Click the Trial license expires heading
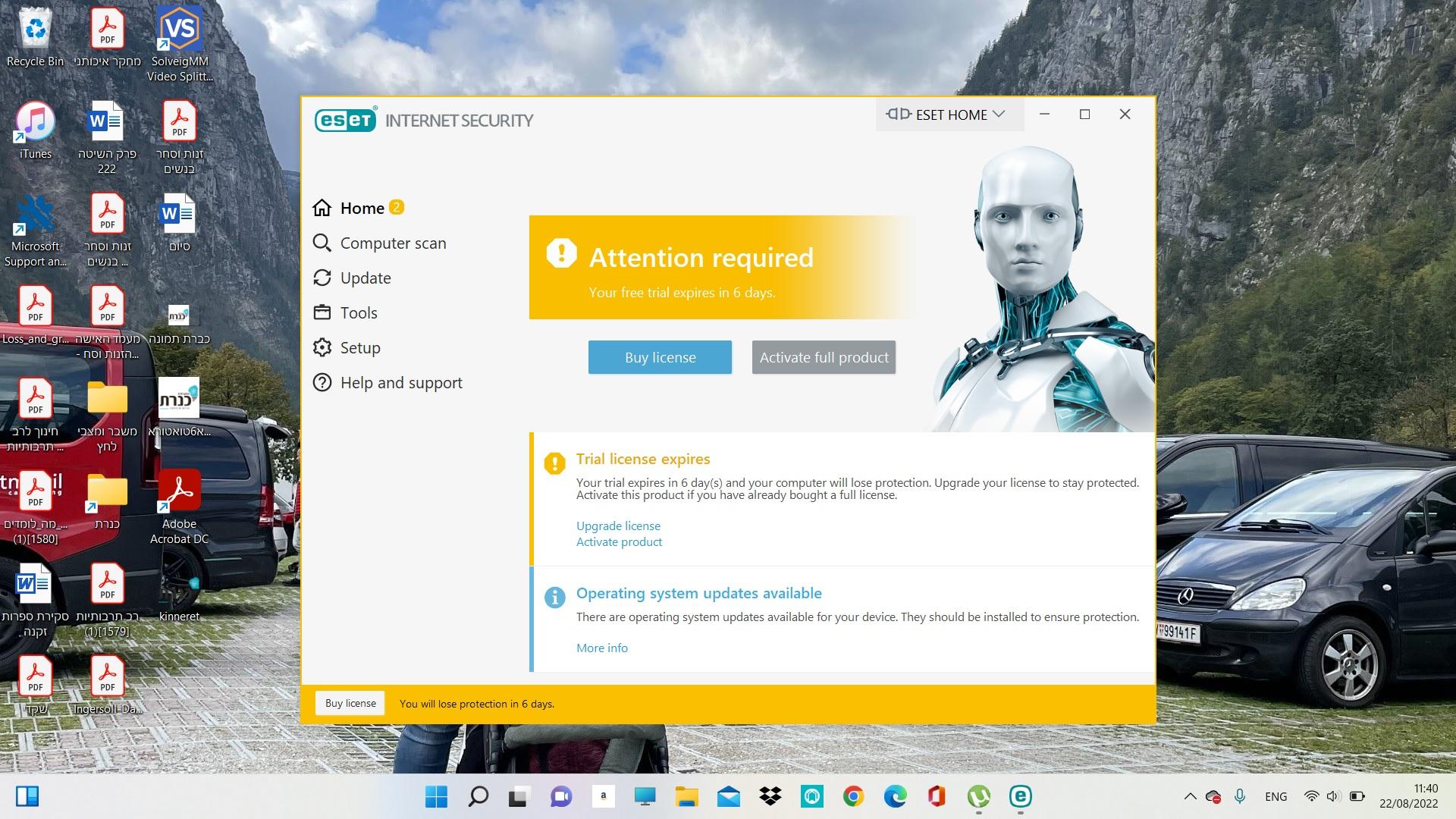The height and width of the screenshot is (819, 1456). [x=643, y=459]
